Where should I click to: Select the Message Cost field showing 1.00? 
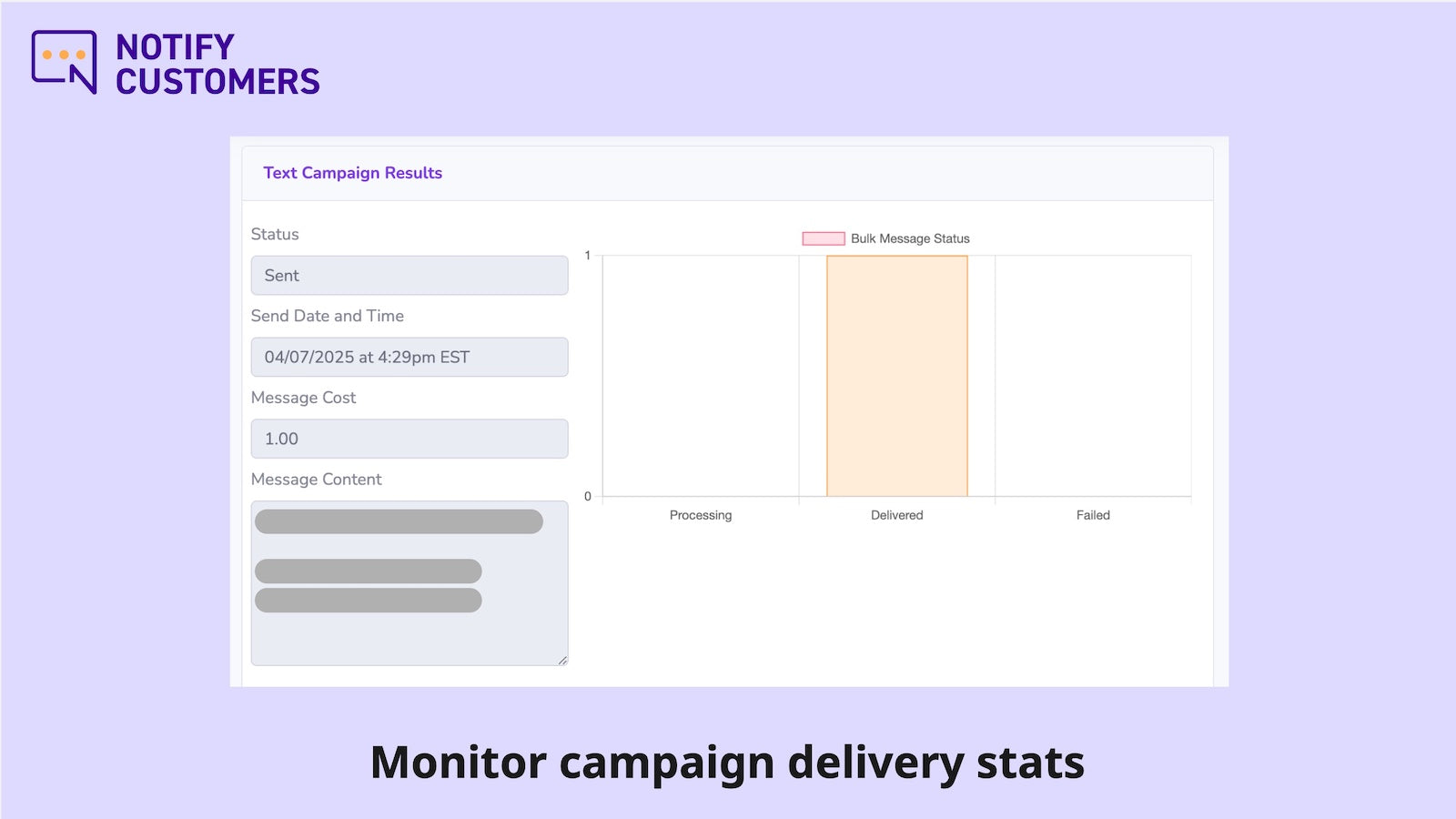(409, 438)
